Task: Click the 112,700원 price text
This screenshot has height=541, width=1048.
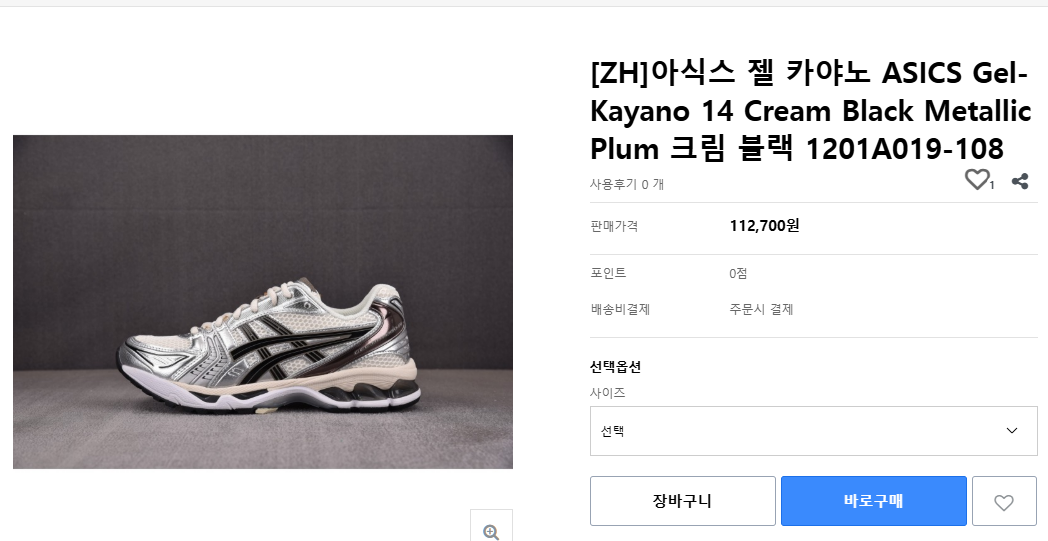Action: pos(764,226)
